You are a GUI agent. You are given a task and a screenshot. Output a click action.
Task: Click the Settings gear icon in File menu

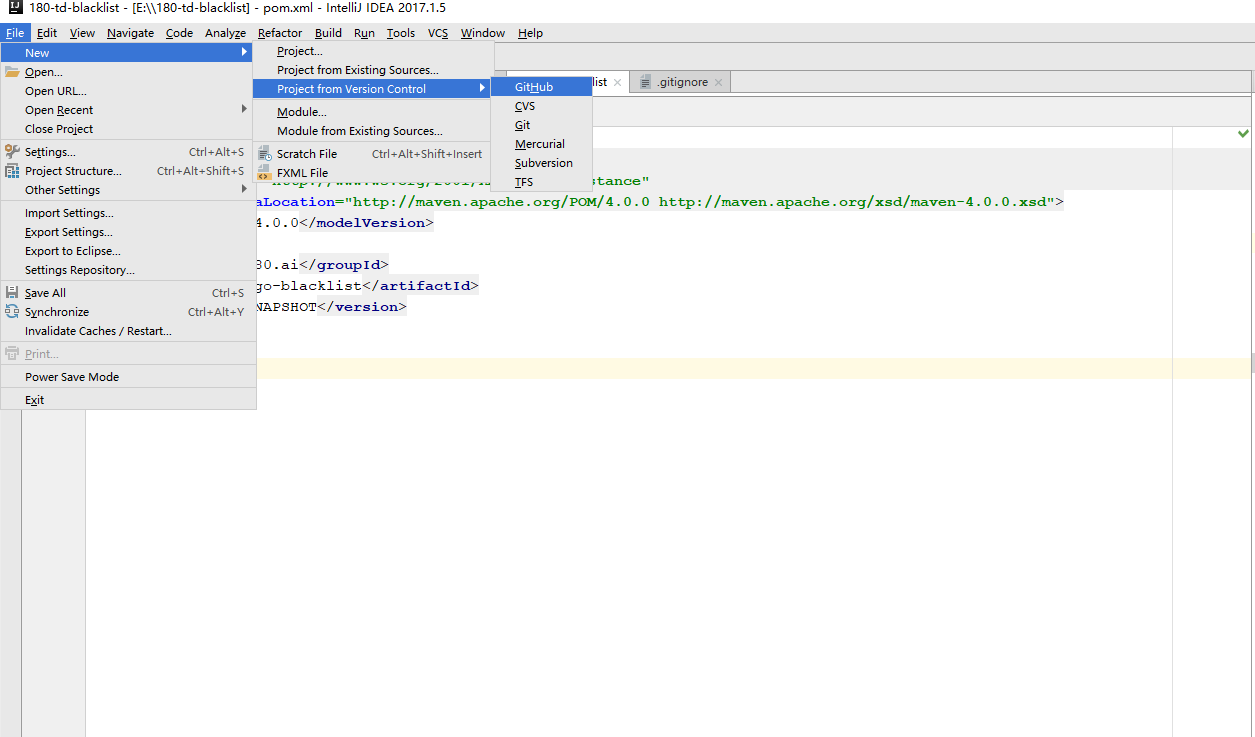coord(10,152)
